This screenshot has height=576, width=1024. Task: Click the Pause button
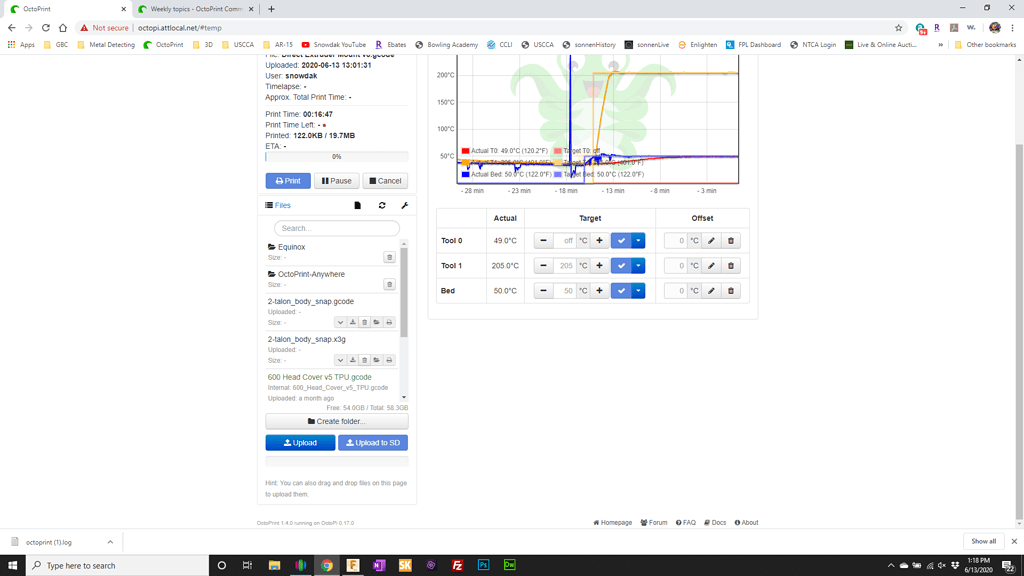click(336, 181)
